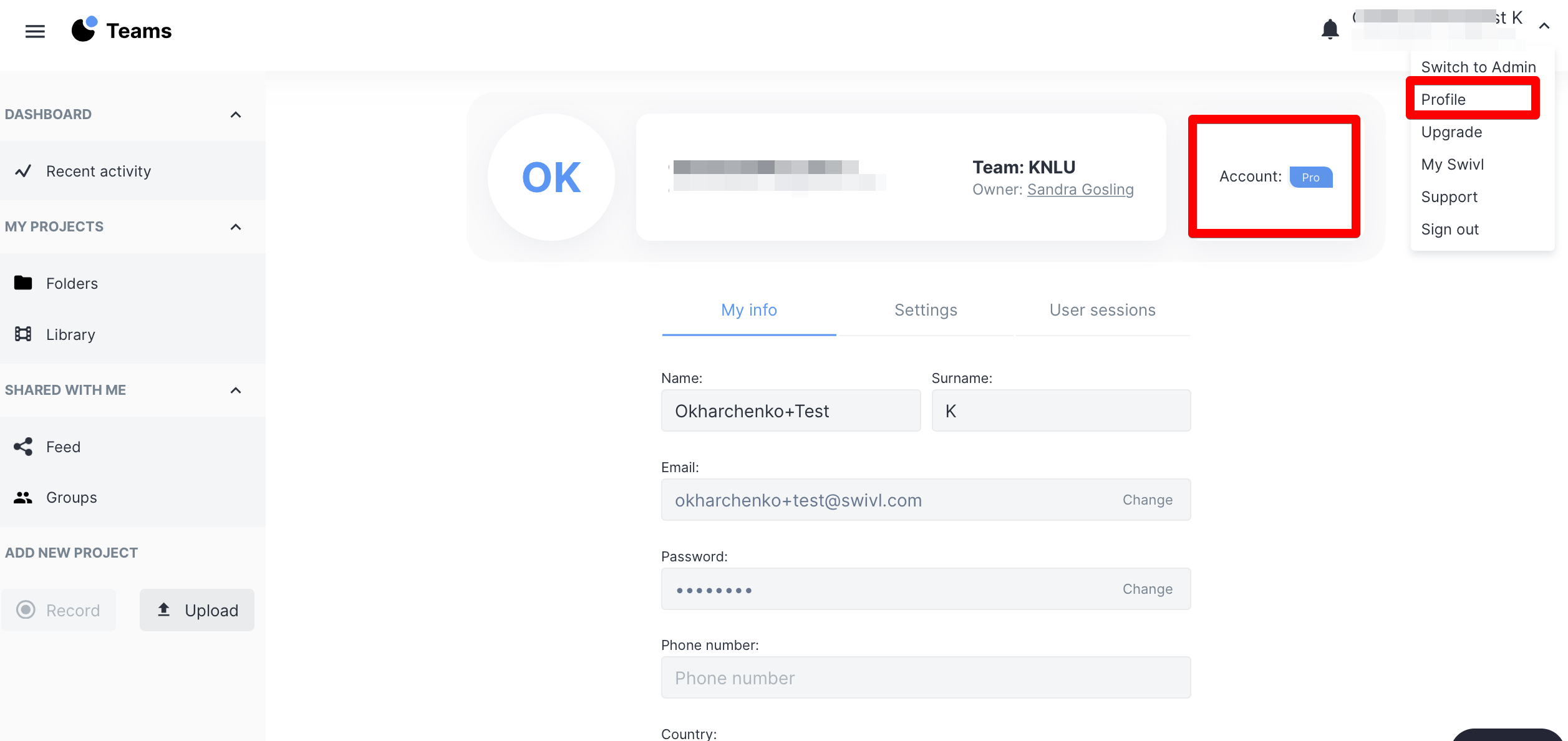This screenshot has height=741, width=1568.
Task: Click Change next to the email
Action: tap(1147, 500)
